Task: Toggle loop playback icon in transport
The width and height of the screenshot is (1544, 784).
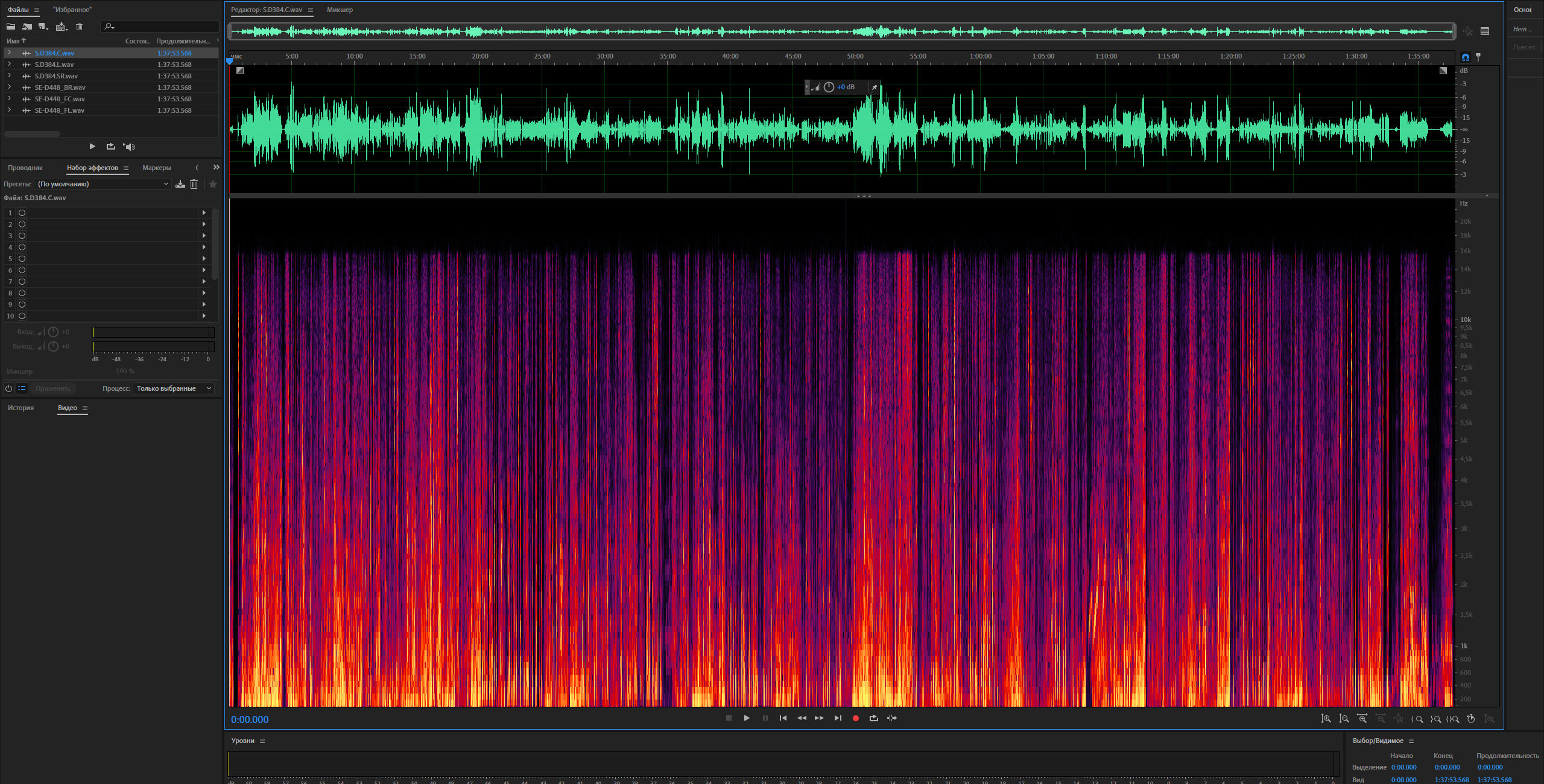Action: [873, 718]
